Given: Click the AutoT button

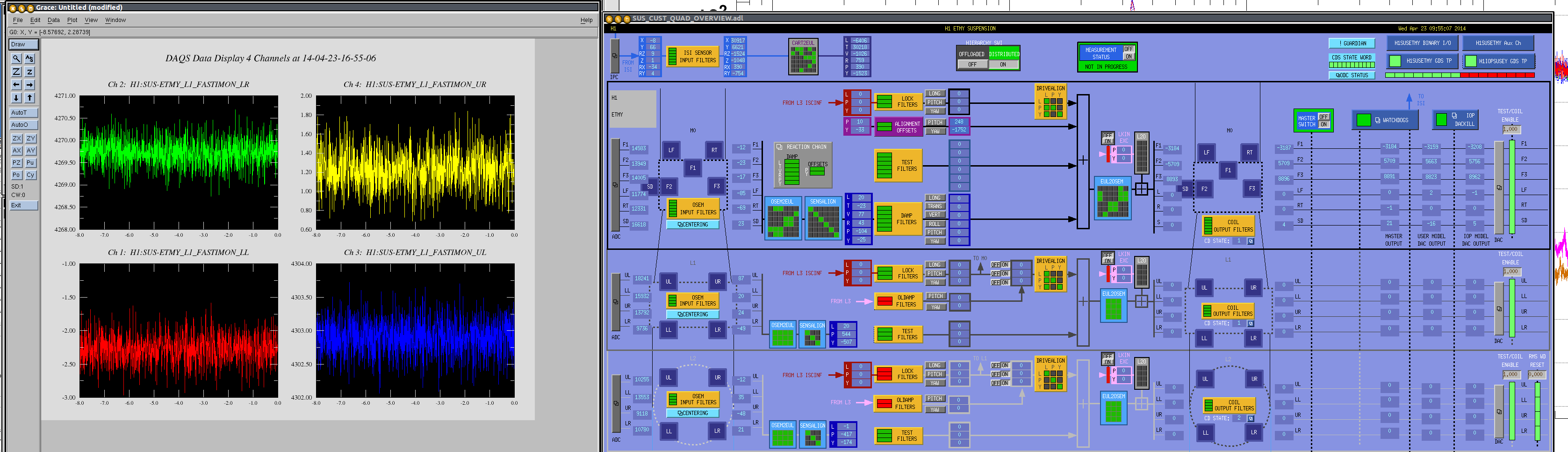Looking at the screenshot, I should [24, 113].
